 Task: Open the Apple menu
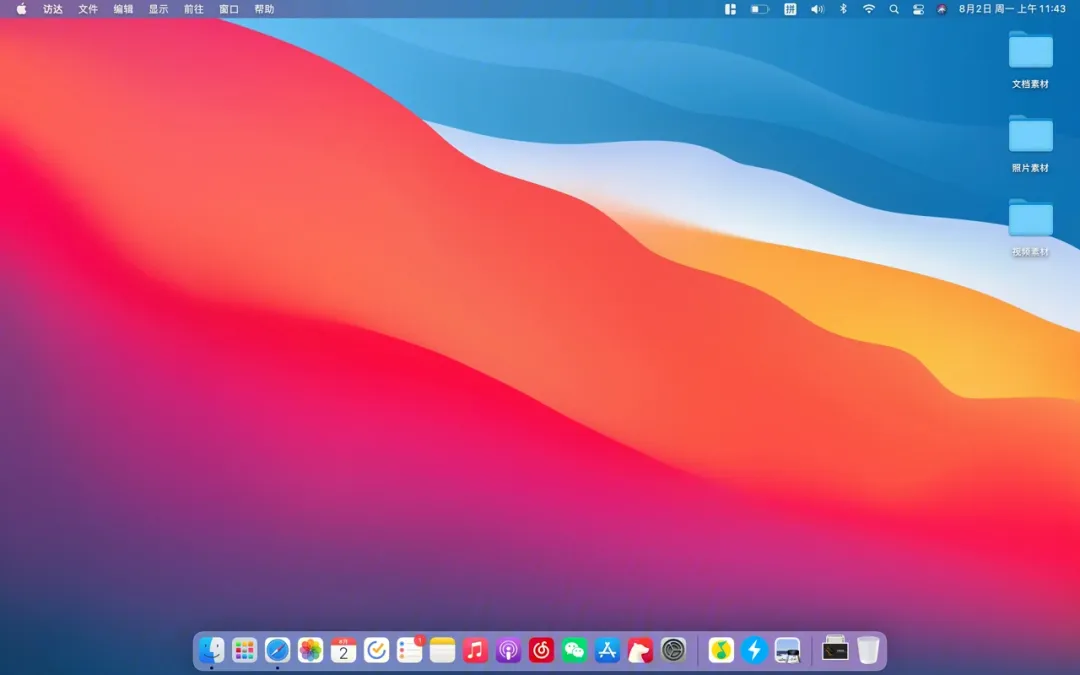[21, 9]
